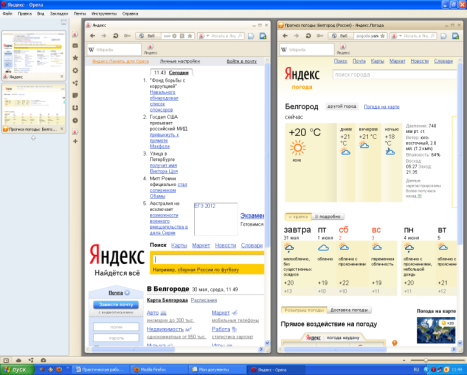Viewport: 467px width, 375px height.
Task: Click the Веб badge in left address bar
Action: coord(148,36)
